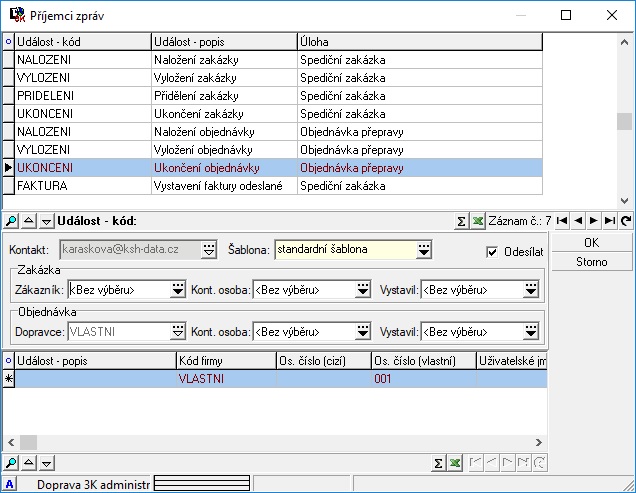Viewport: 636px width, 493px height.
Task: Click the 001 cell in the lower grid
Action: [x=423, y=379]
